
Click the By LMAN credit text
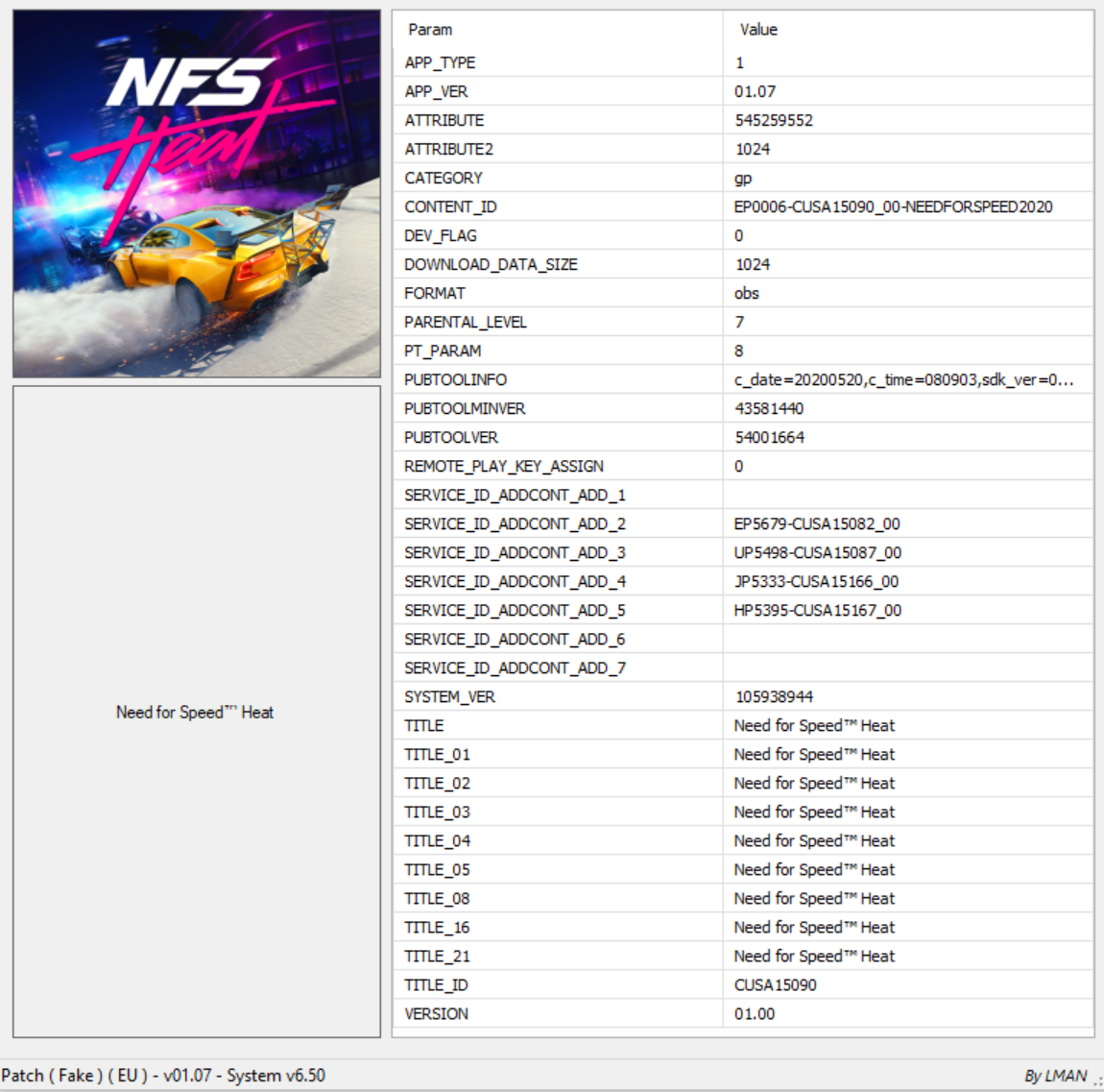point(1055,1076)
